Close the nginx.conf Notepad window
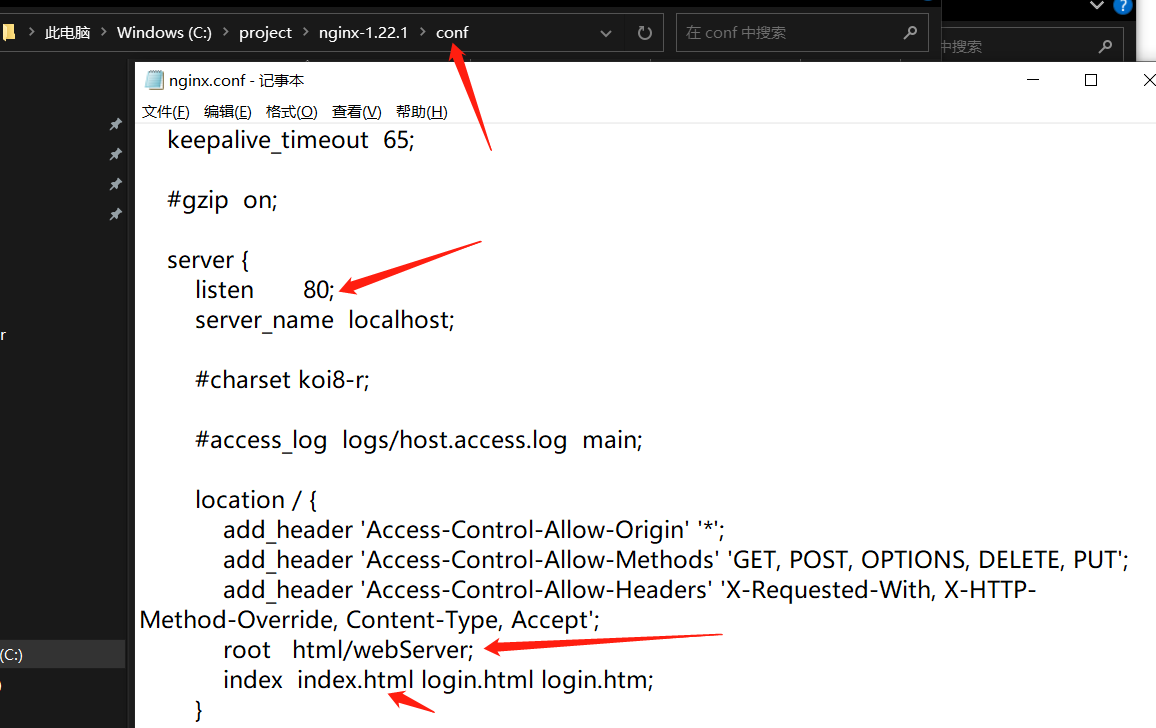 point(1148,81)
